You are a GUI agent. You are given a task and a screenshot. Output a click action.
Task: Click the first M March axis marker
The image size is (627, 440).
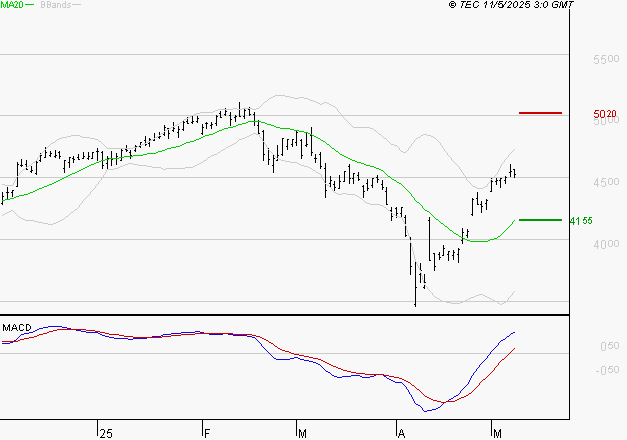coord(302,434)
